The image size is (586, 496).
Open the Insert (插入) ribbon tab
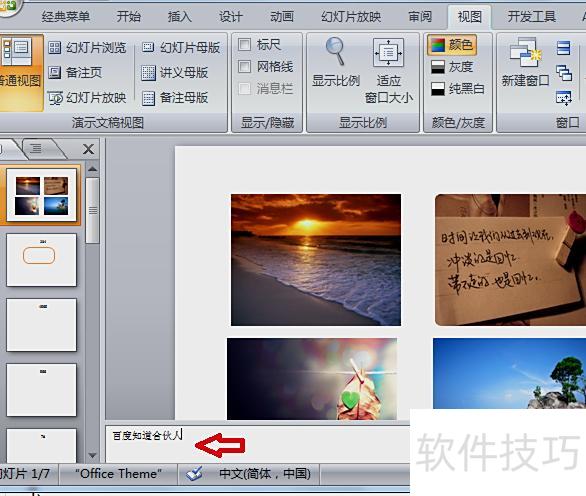pos(179,16)
